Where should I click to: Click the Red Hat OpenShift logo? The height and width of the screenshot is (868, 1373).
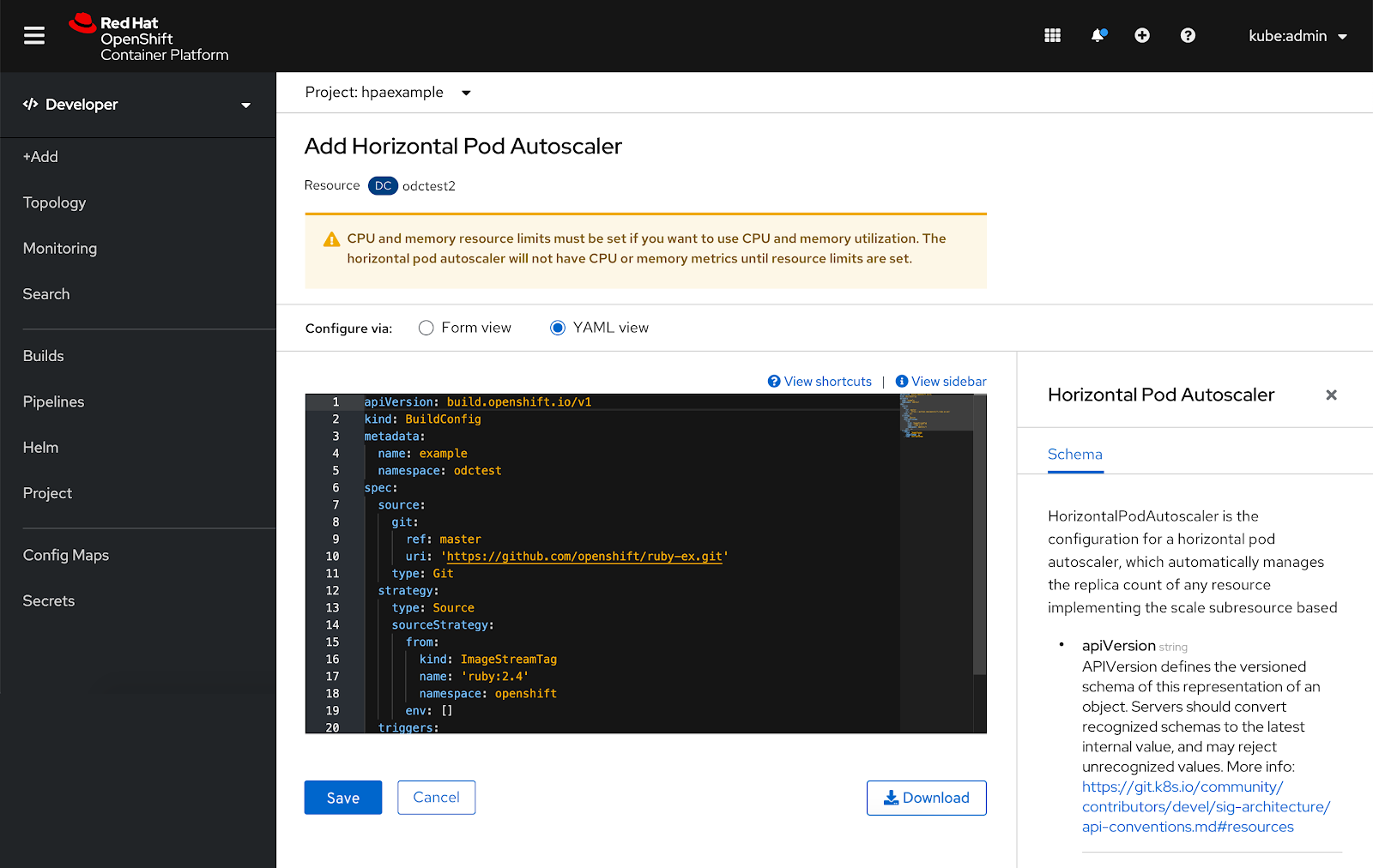point(148,38)
